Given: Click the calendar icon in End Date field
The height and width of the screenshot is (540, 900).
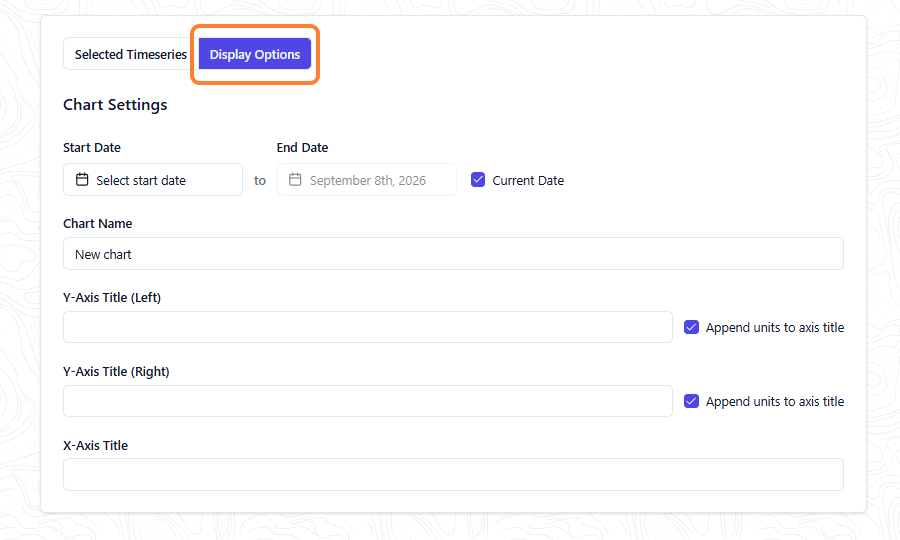Looking at the screenshot, I should (295, 180).
